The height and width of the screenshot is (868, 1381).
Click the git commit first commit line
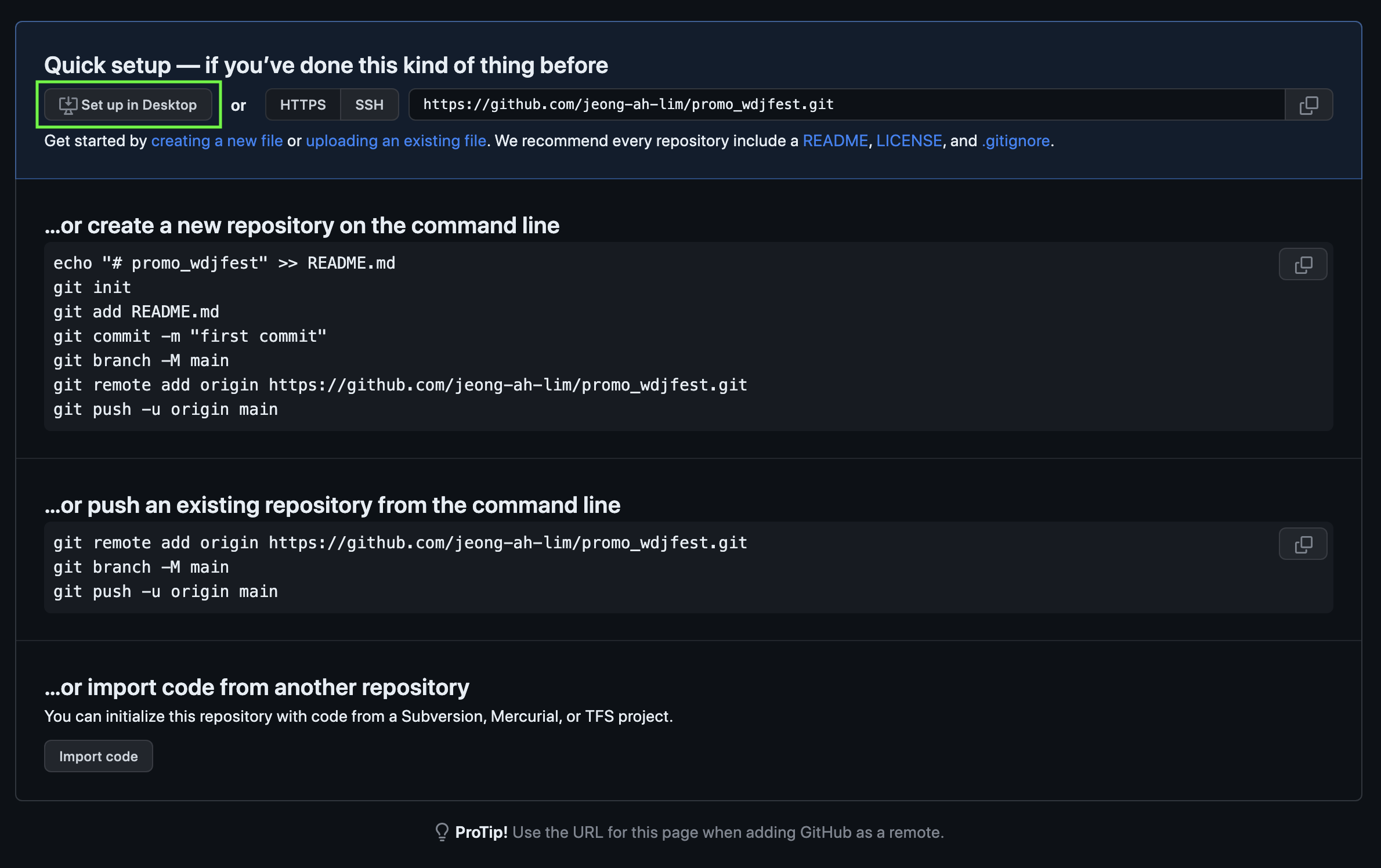pyautogui.click(x=190, y=337)
